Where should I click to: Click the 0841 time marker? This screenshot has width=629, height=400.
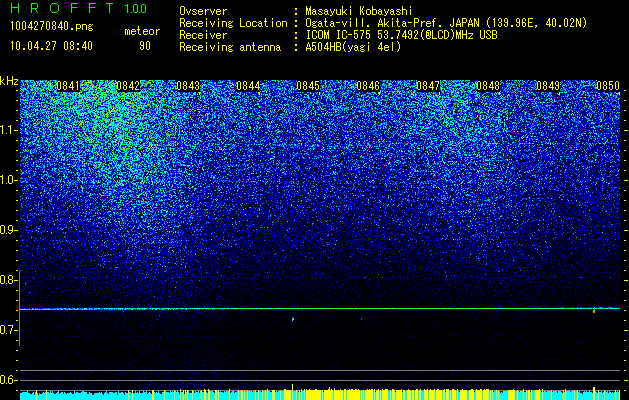[x=68, y=86]
